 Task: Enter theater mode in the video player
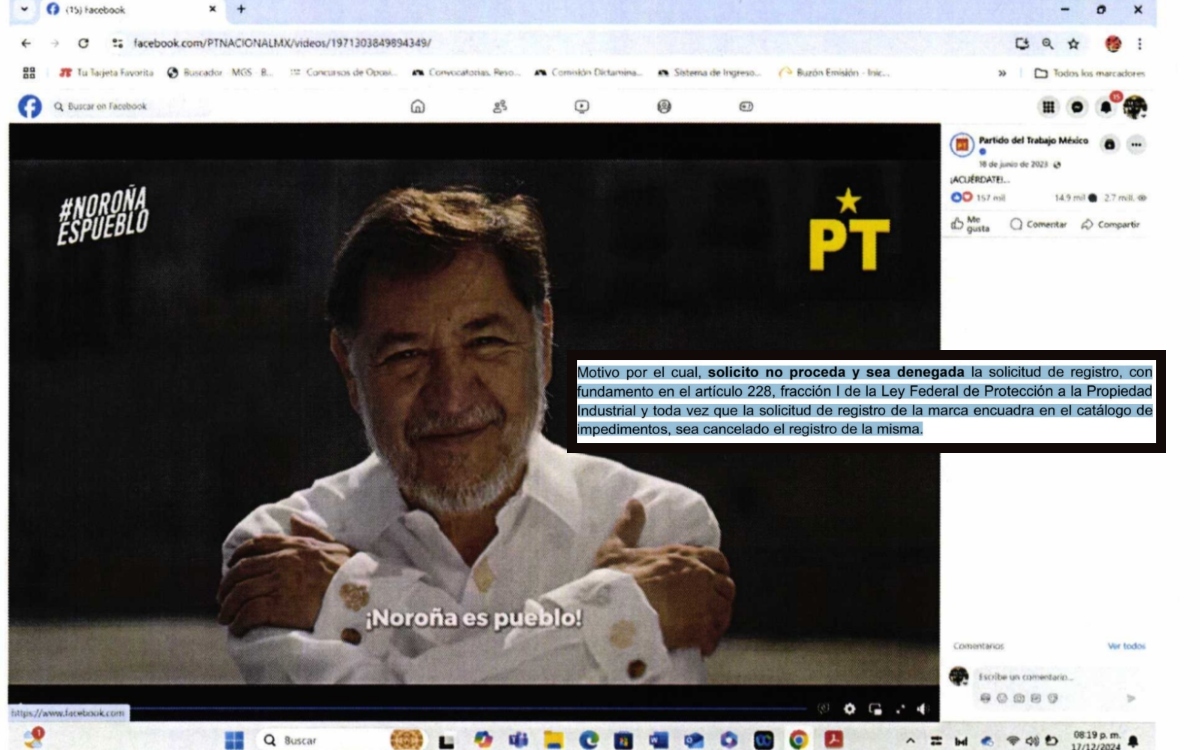coord(876,708)
